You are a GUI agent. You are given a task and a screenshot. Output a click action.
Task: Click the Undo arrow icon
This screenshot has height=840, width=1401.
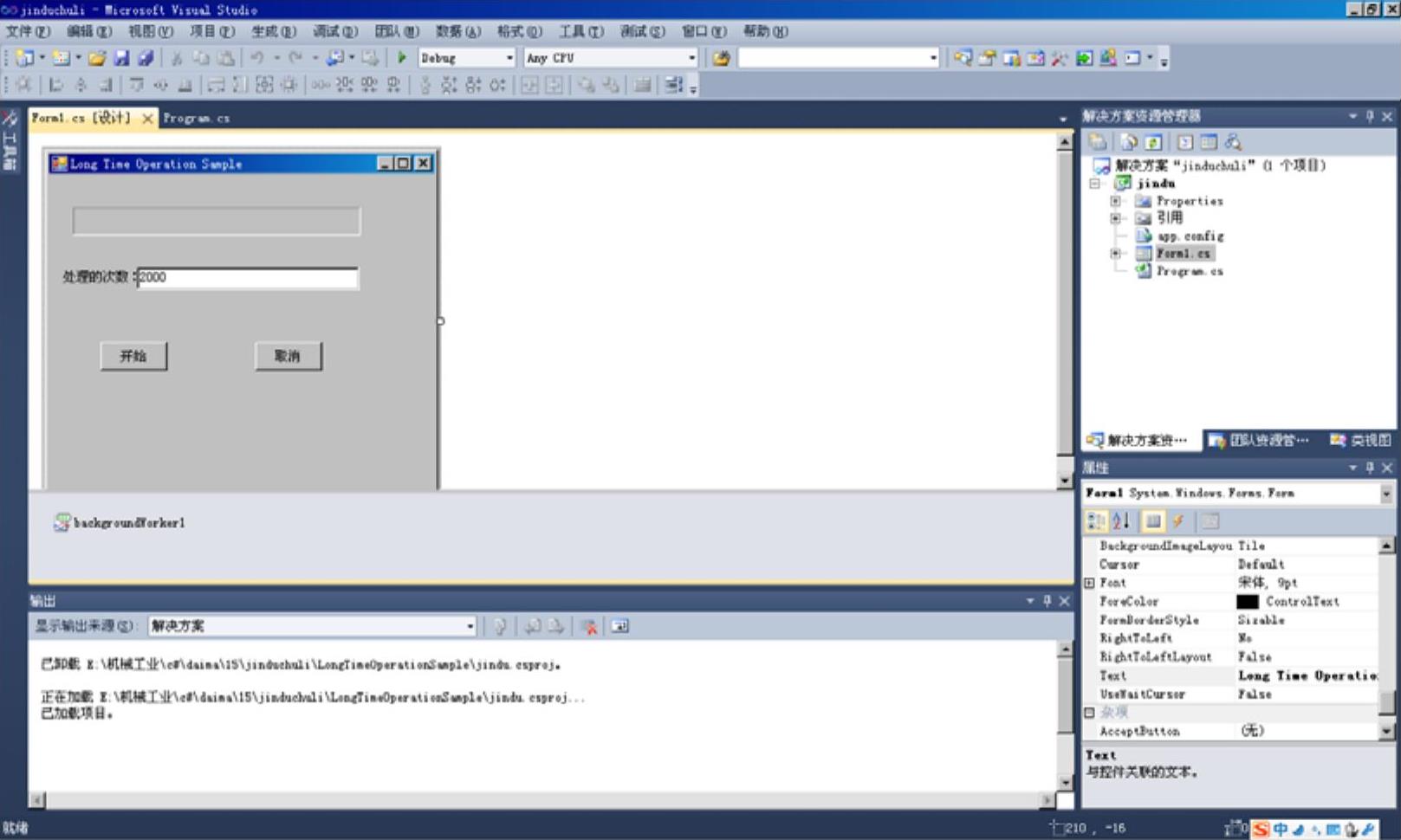pyautogui.click(x=257, y=58)
